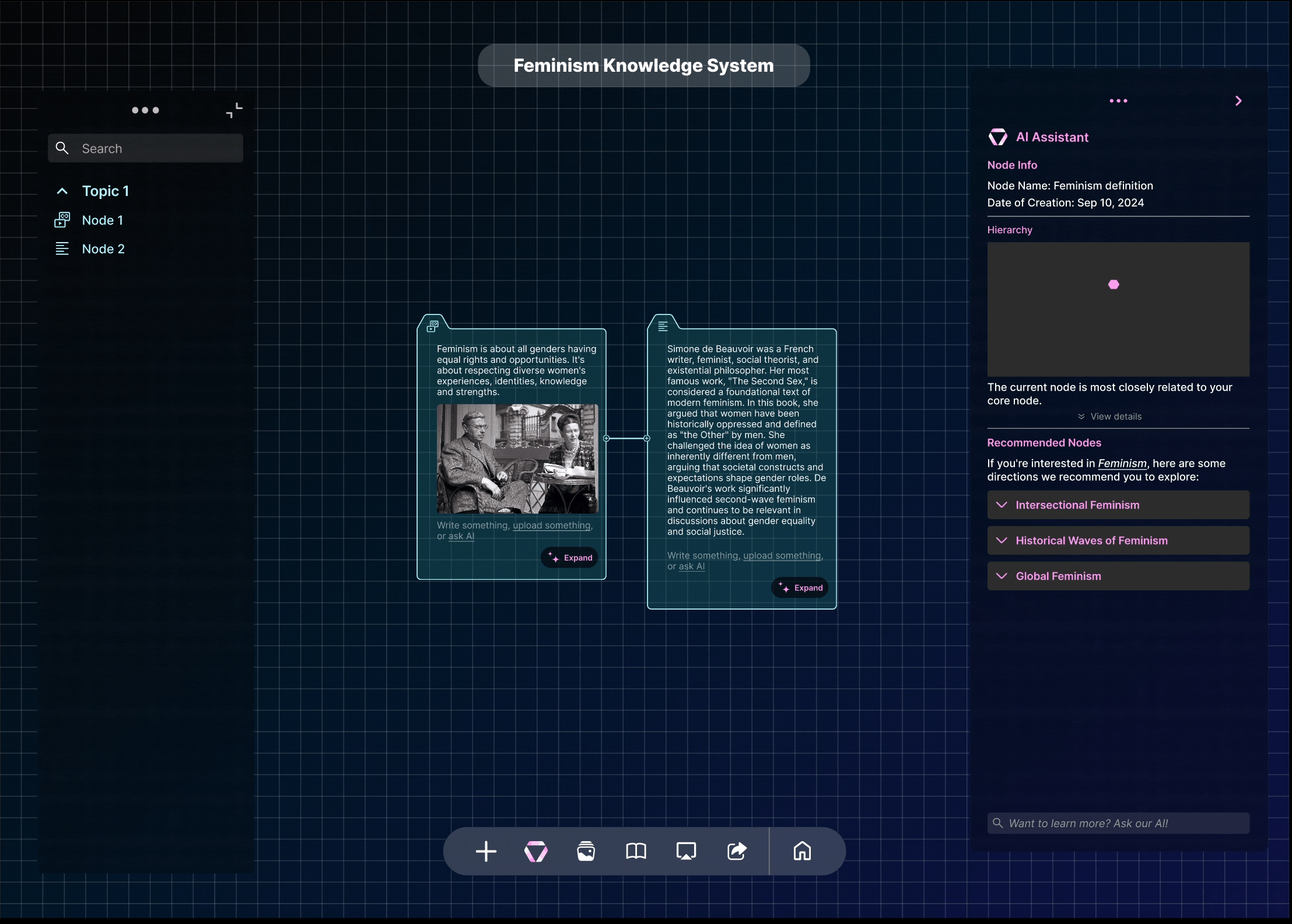
Task: Open the sidebar ellipsis menu
Action: 145,110
